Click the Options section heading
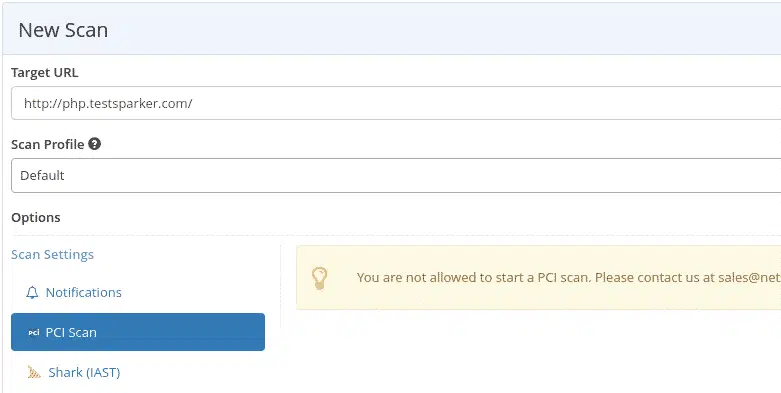 tap(36, 218)
